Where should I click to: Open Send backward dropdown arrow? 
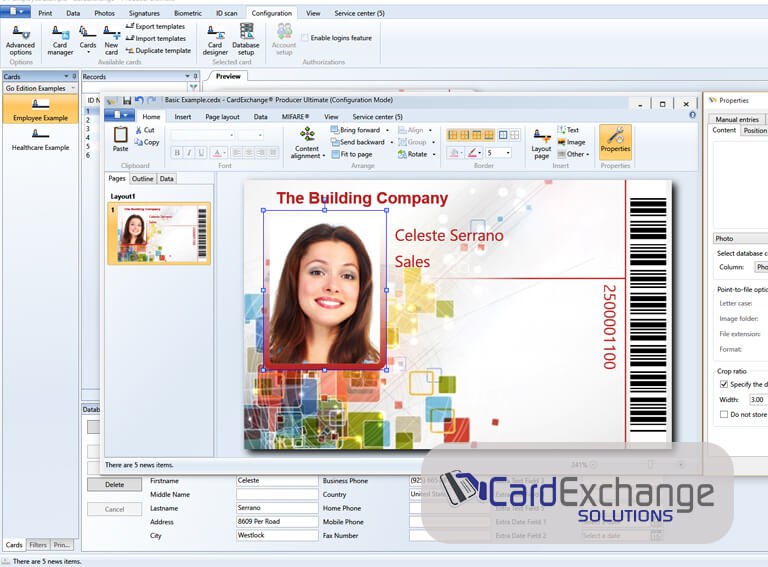[x=391, y=142]
